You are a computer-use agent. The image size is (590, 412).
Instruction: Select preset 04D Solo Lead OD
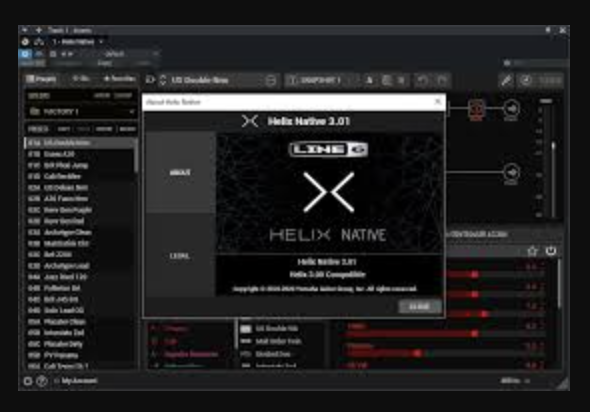(80, 310)
